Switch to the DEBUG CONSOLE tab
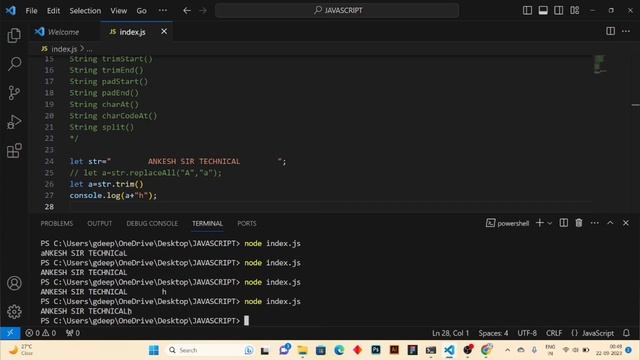 (x=152, y=223)
